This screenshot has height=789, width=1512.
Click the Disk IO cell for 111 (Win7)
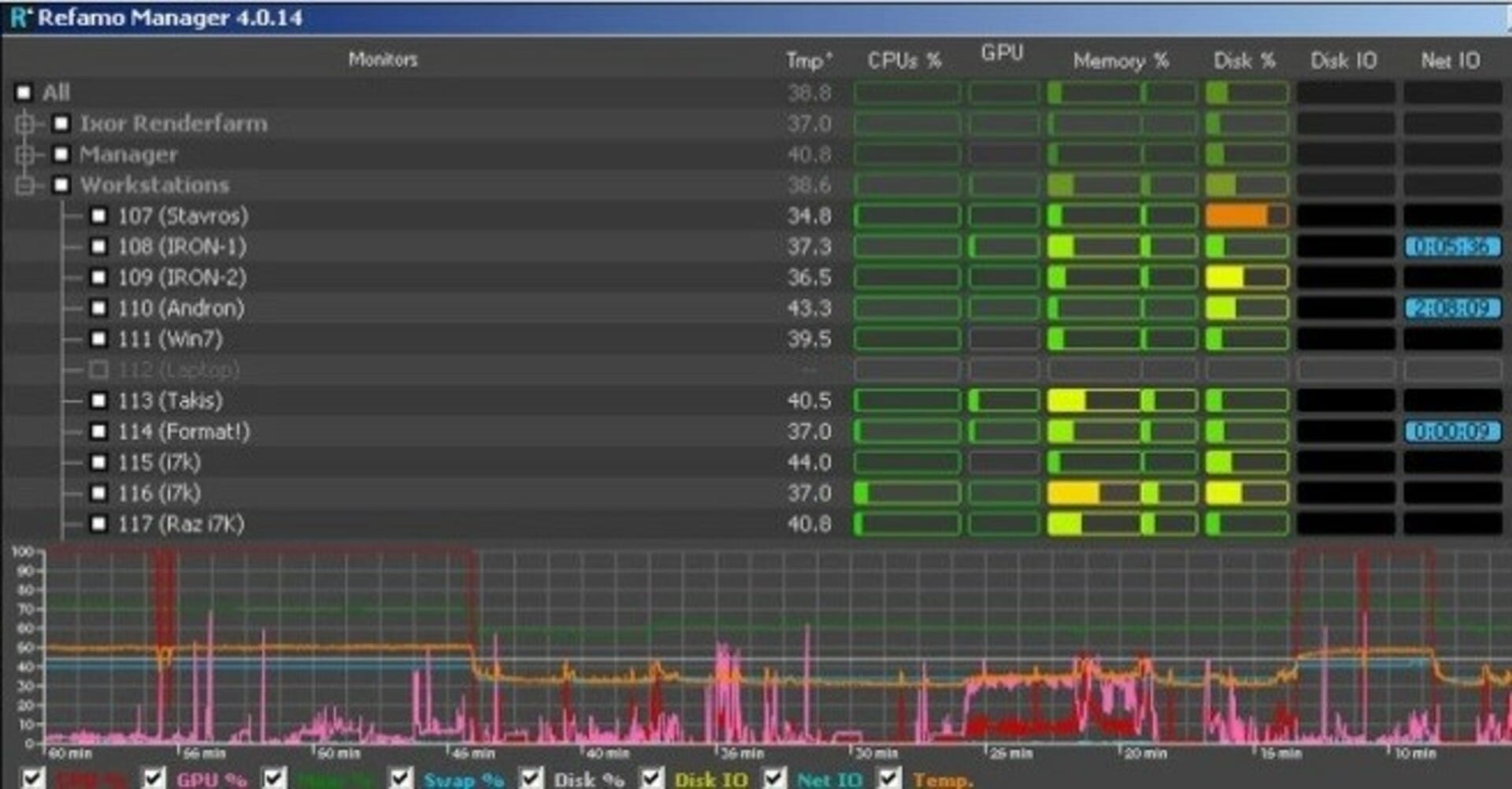tap(1345, 339)
